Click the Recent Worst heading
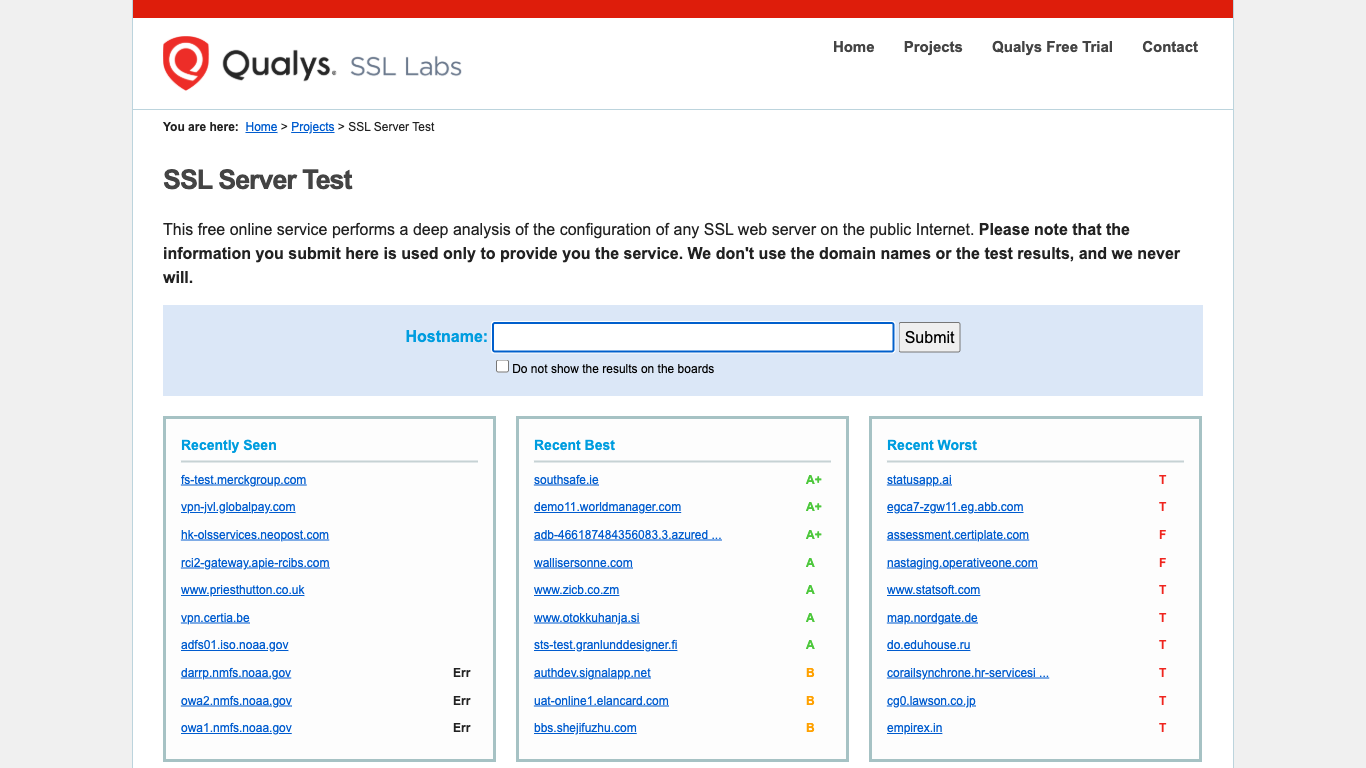Screen dimensions: 1366x768 point(932,445)
